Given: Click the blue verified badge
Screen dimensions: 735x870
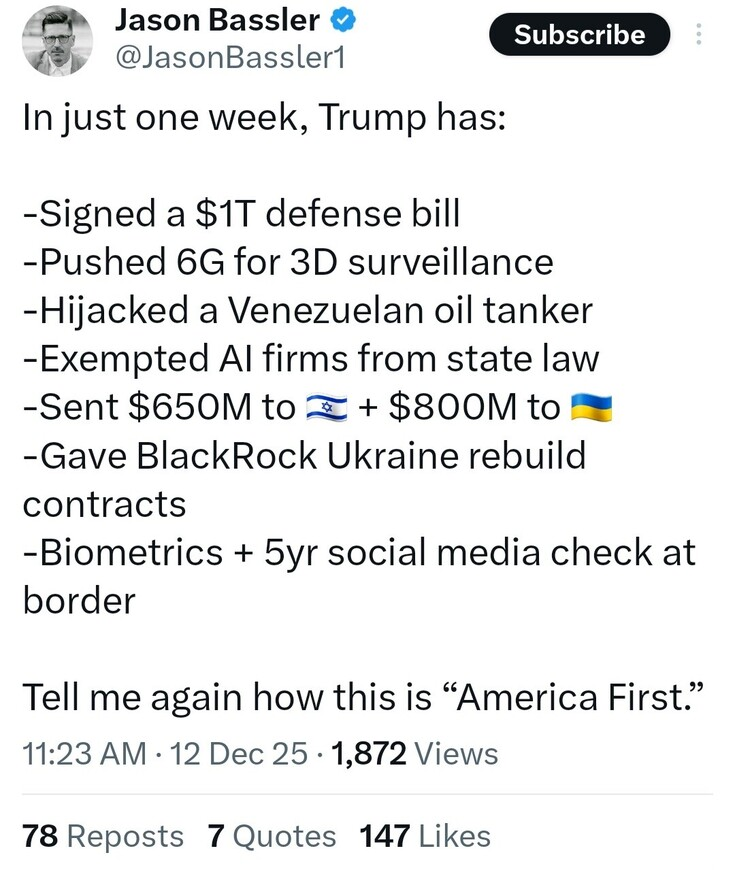Looking at the screenshot, I should pyautogui.click(x=344, y=19).
